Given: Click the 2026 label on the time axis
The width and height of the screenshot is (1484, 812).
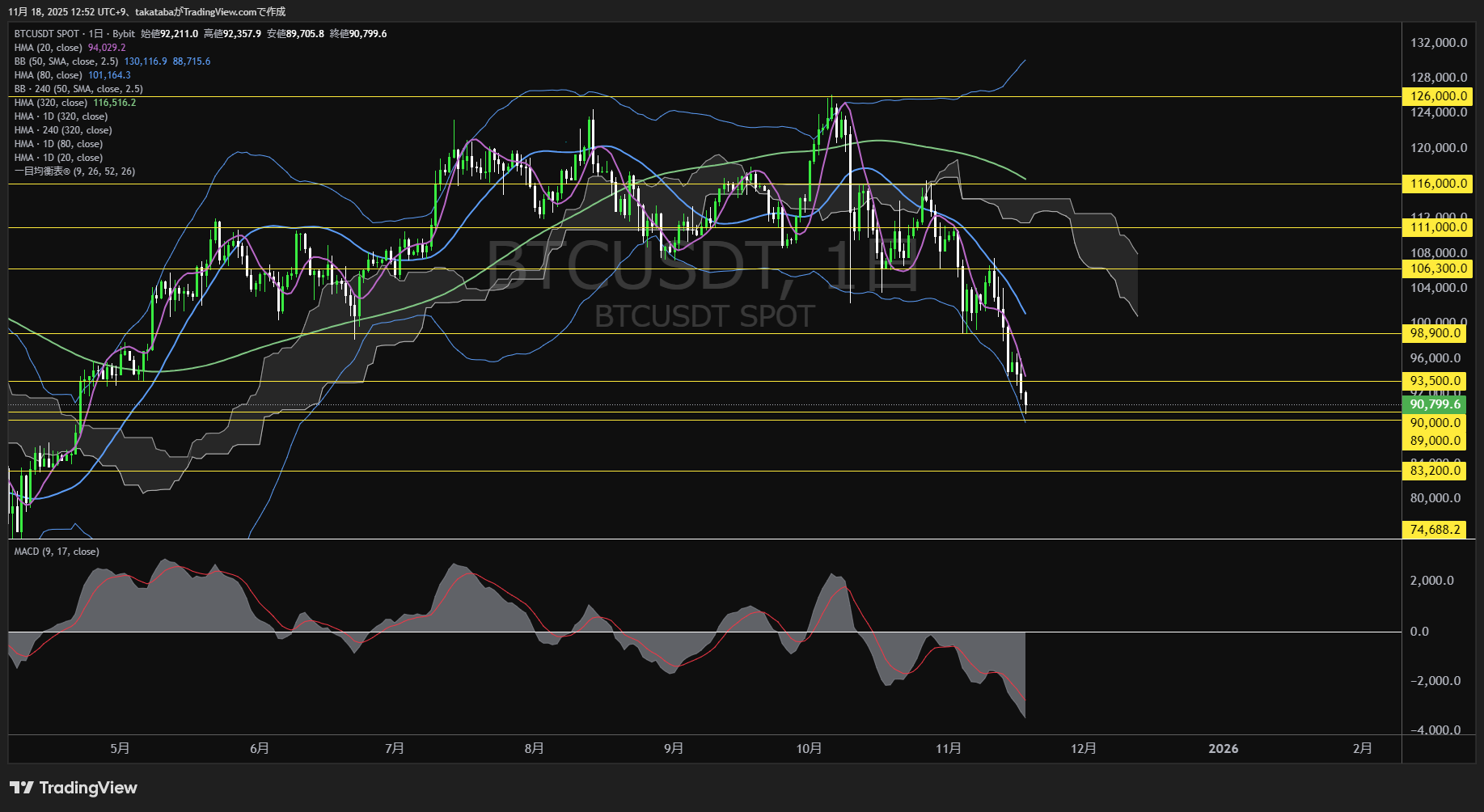Looking at the screenshot, I should [1223, 749].
